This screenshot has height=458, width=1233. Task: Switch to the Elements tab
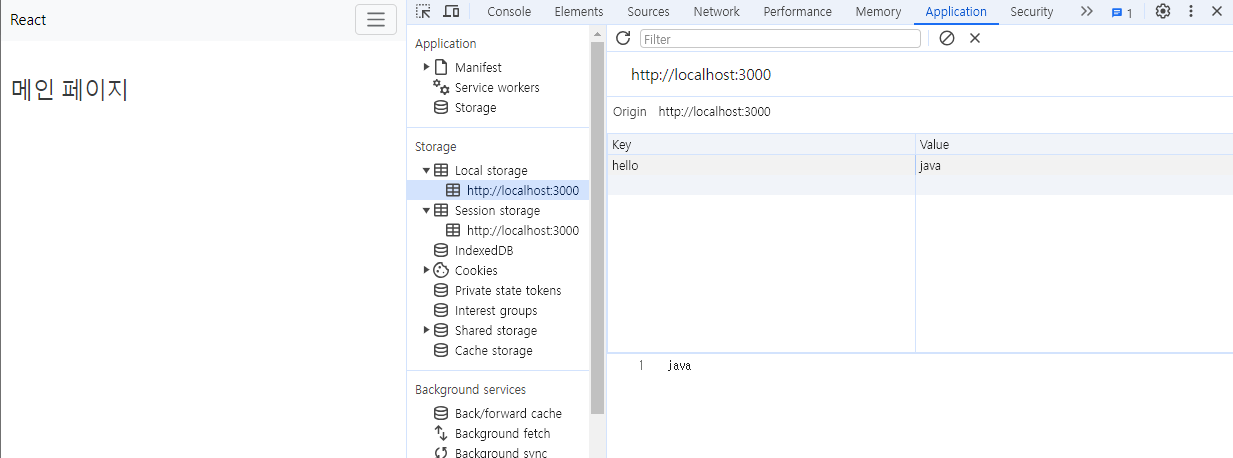tap(579, 12)
